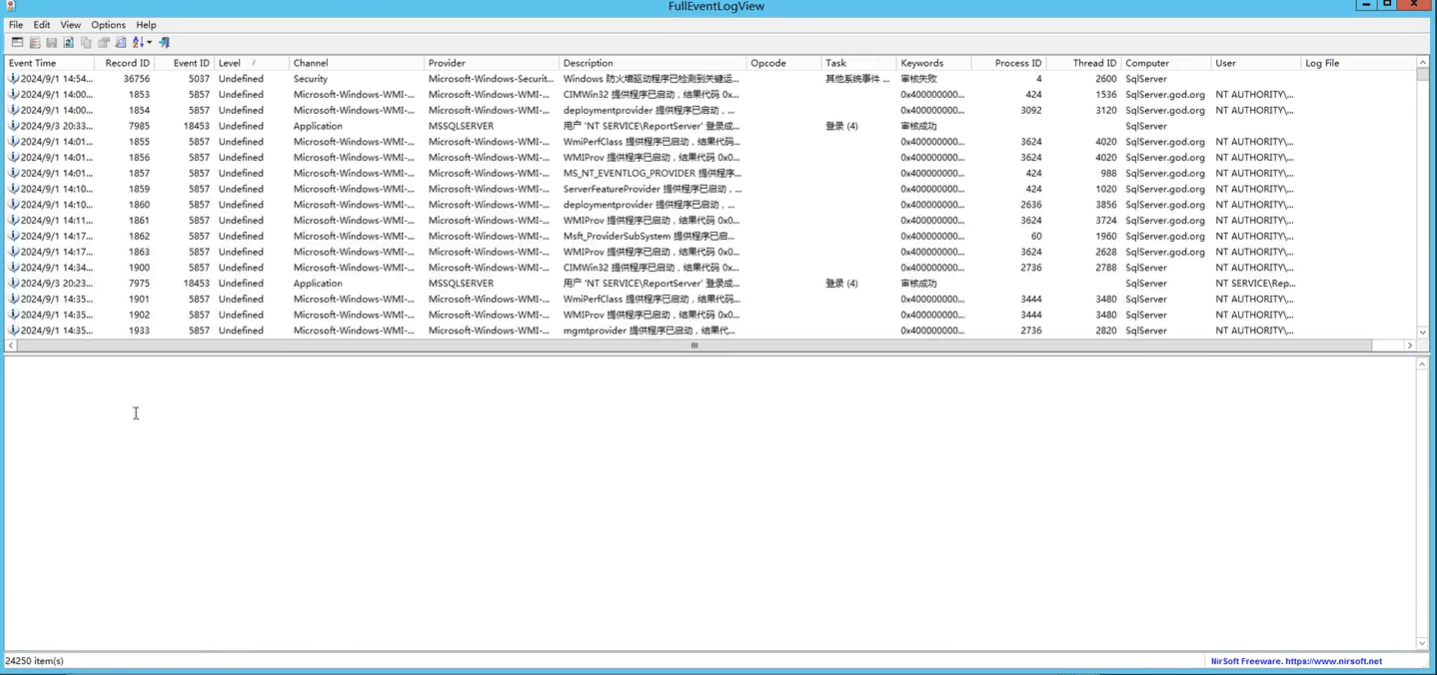
Task: Click the A-Z sort toolbar icon
Action: [138, 42]
